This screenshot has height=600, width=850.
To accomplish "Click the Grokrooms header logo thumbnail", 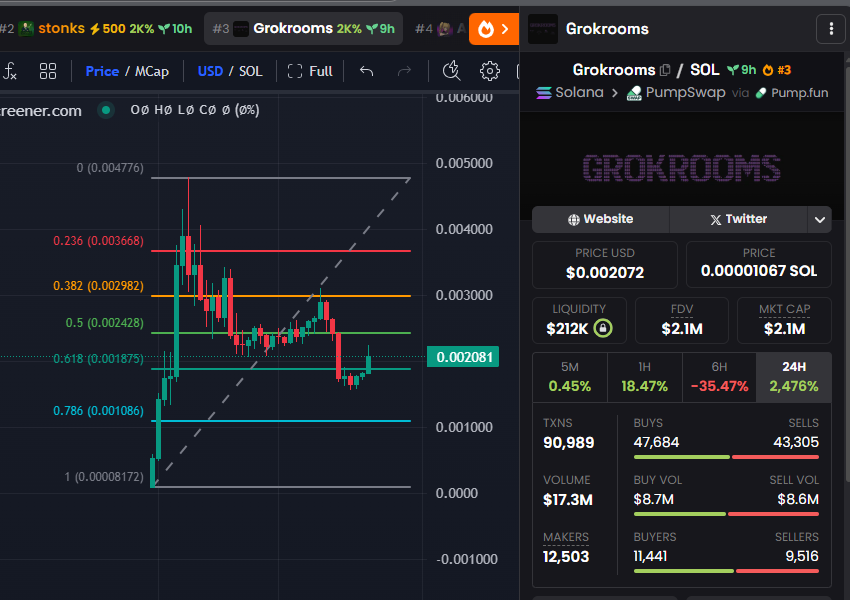I will (543, 29).
